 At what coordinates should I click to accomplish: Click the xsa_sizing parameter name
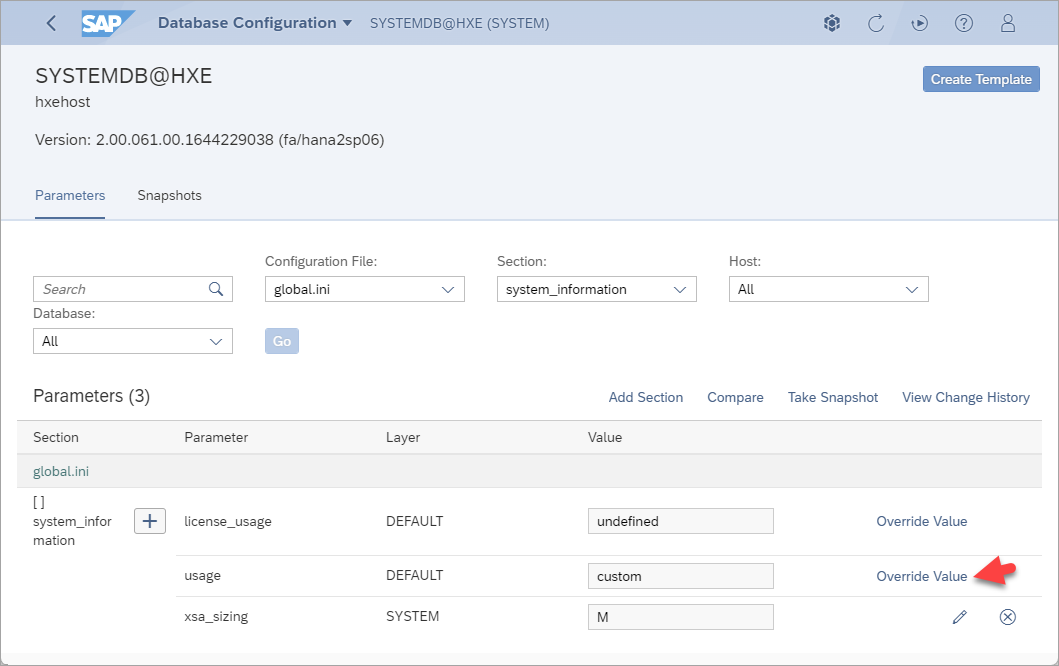(x=216, y=617)
